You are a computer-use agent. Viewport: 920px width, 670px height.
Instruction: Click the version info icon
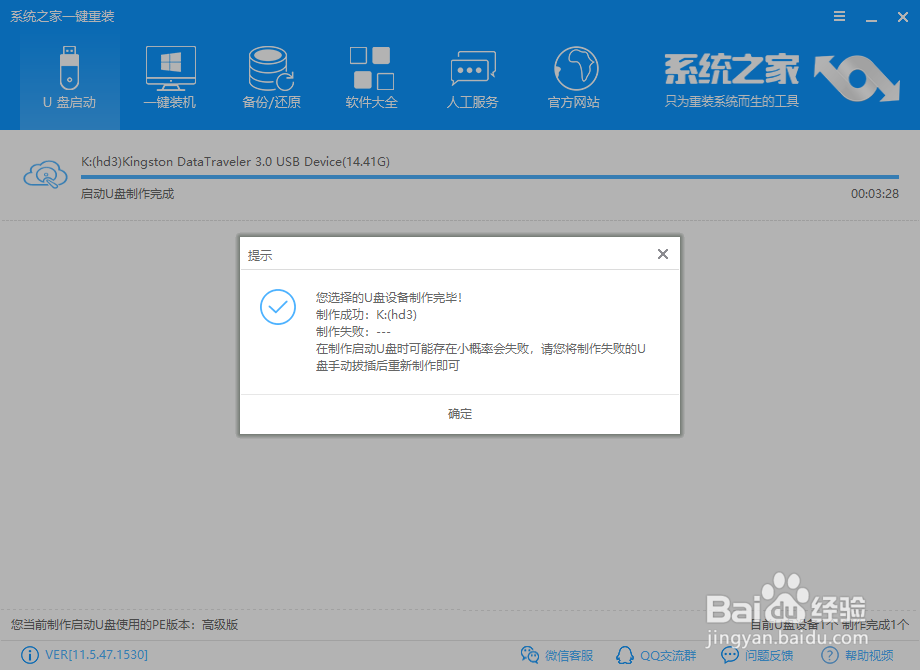pos(30,655)
